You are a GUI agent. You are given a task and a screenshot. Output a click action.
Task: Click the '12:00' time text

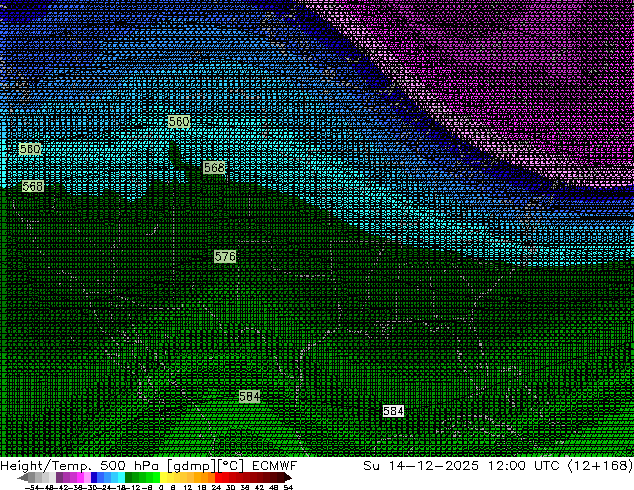pos(507,466)
